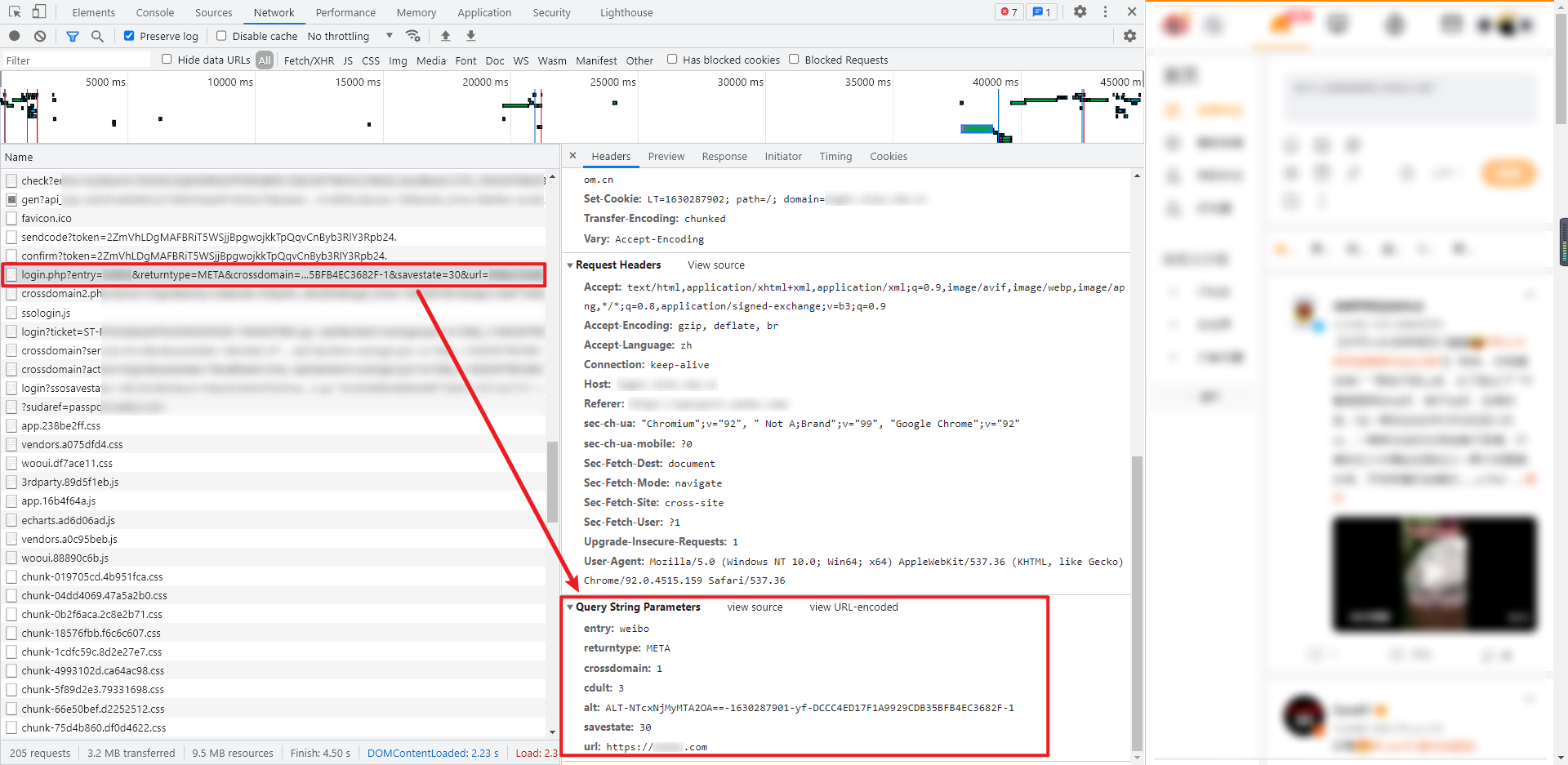Image resolution: width=1568 pixels, height=765 pixels.
Task: Open DevTools settings gear
Action: click(x=1080, y=11)
